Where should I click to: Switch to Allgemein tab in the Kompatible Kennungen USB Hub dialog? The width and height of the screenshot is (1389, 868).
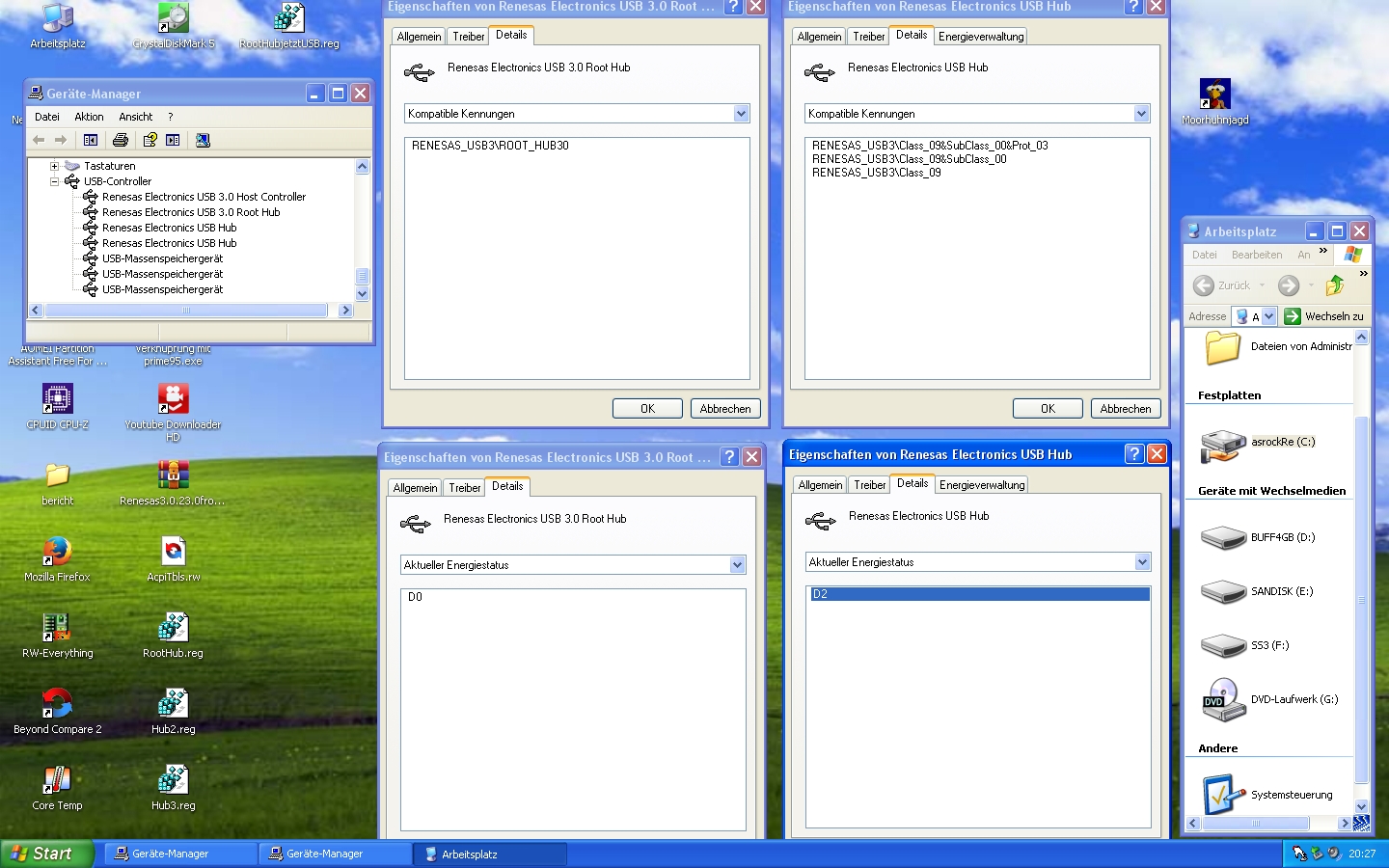819,37
